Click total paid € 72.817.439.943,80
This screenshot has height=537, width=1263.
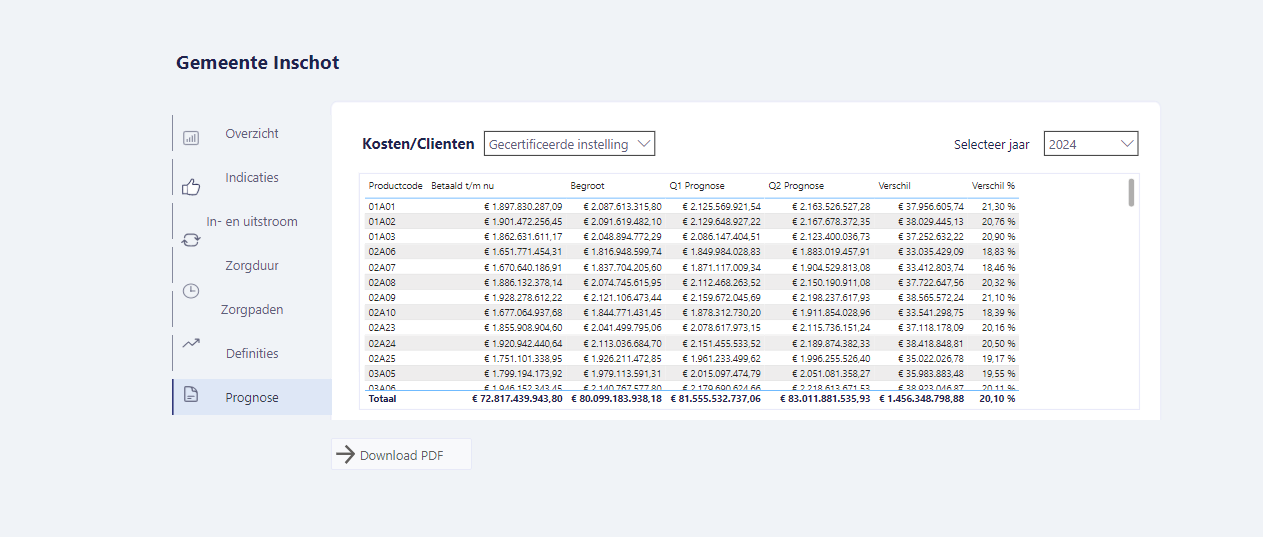(x=517, y=398)
